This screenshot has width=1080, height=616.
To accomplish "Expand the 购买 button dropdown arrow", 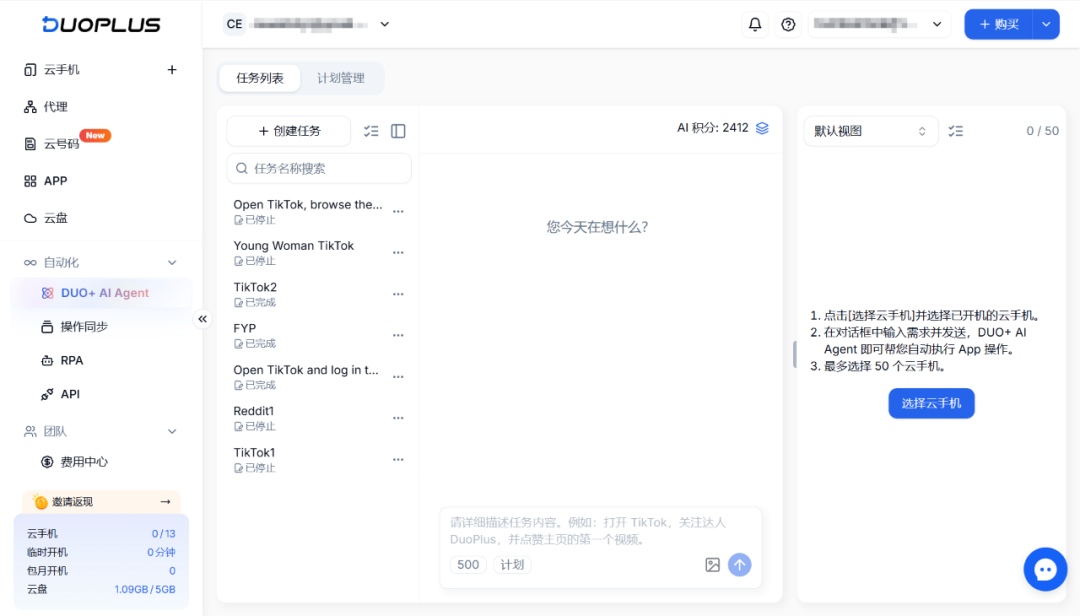I will (x=1046, y=24).
